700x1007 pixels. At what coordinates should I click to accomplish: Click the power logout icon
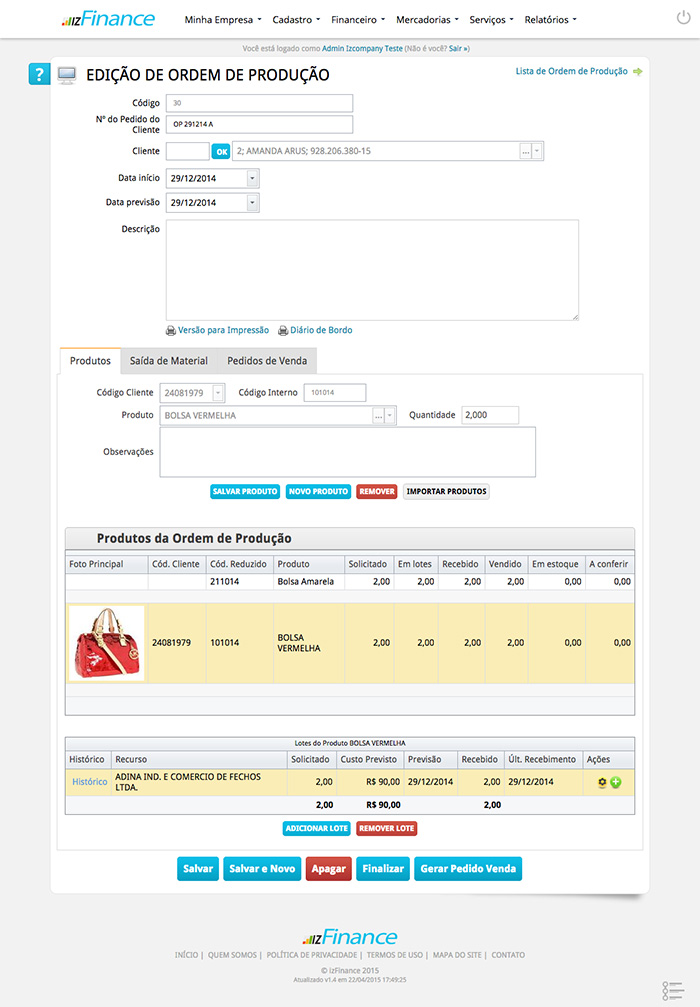tap(683, 18)
